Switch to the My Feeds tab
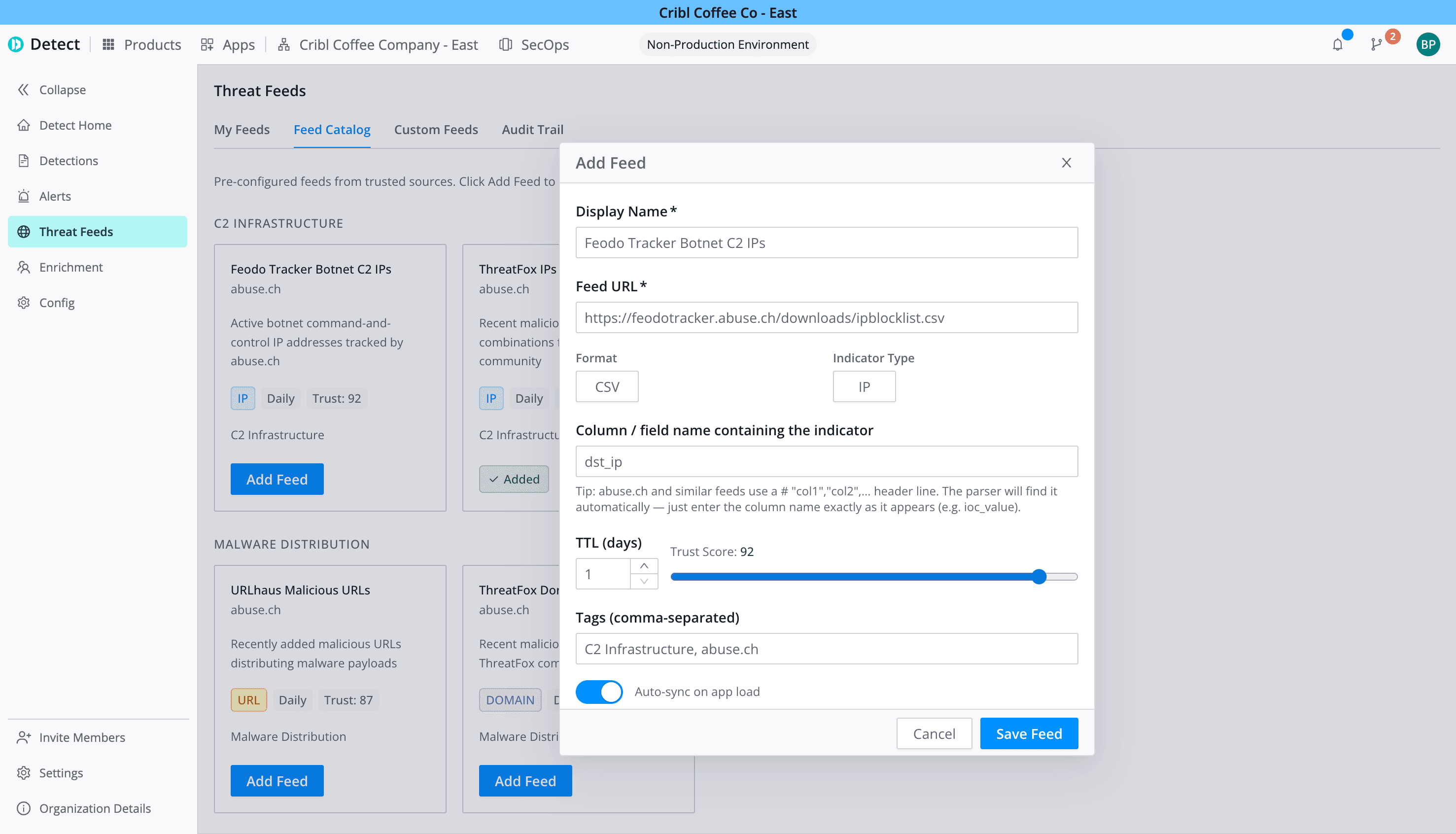Screen dimensions: 1456x834 pos(242,130)
